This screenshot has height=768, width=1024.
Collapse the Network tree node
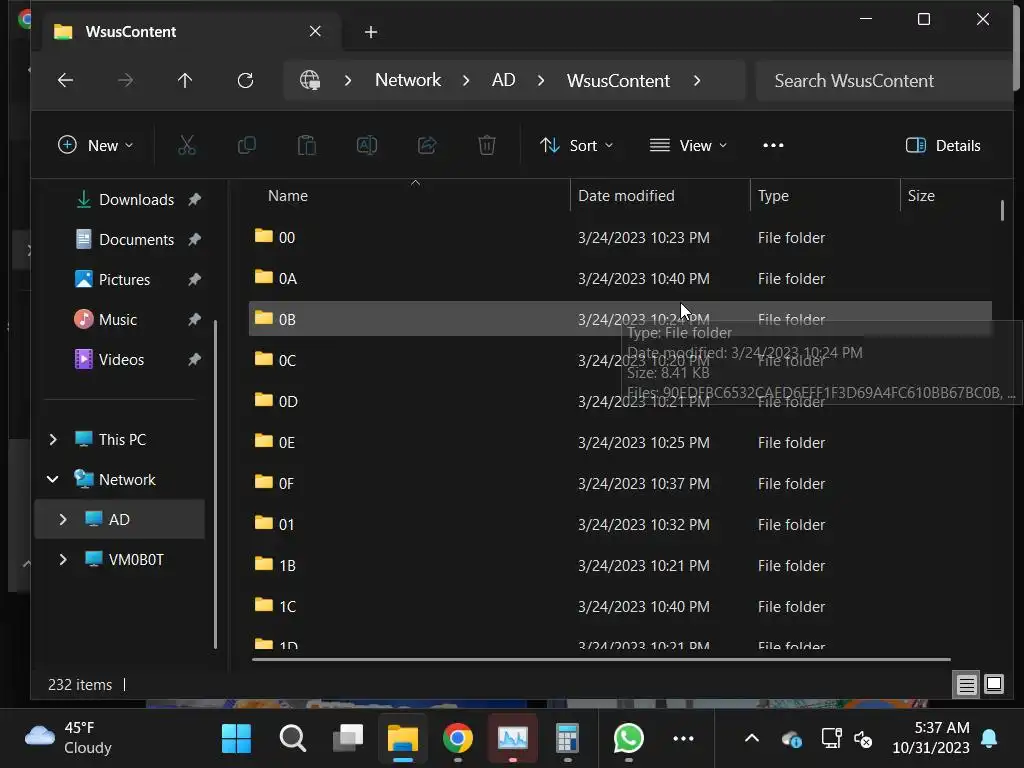click(x=54, y=479)
